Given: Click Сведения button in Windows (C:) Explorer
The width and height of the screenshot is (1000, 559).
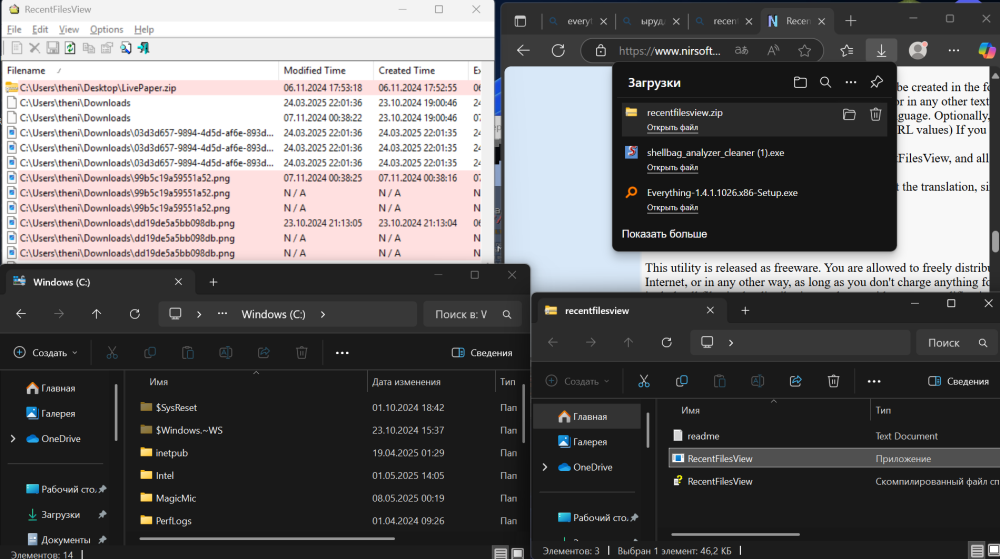Looking at the screenshot, I should coord(482,352).
